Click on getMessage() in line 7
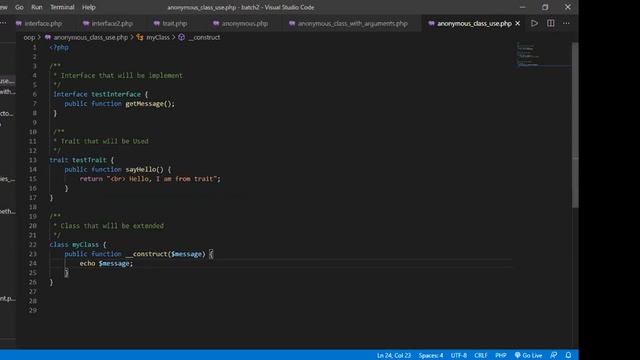Image resolution: width=640 pixels, height=360 pixels. tap(150, 104)
